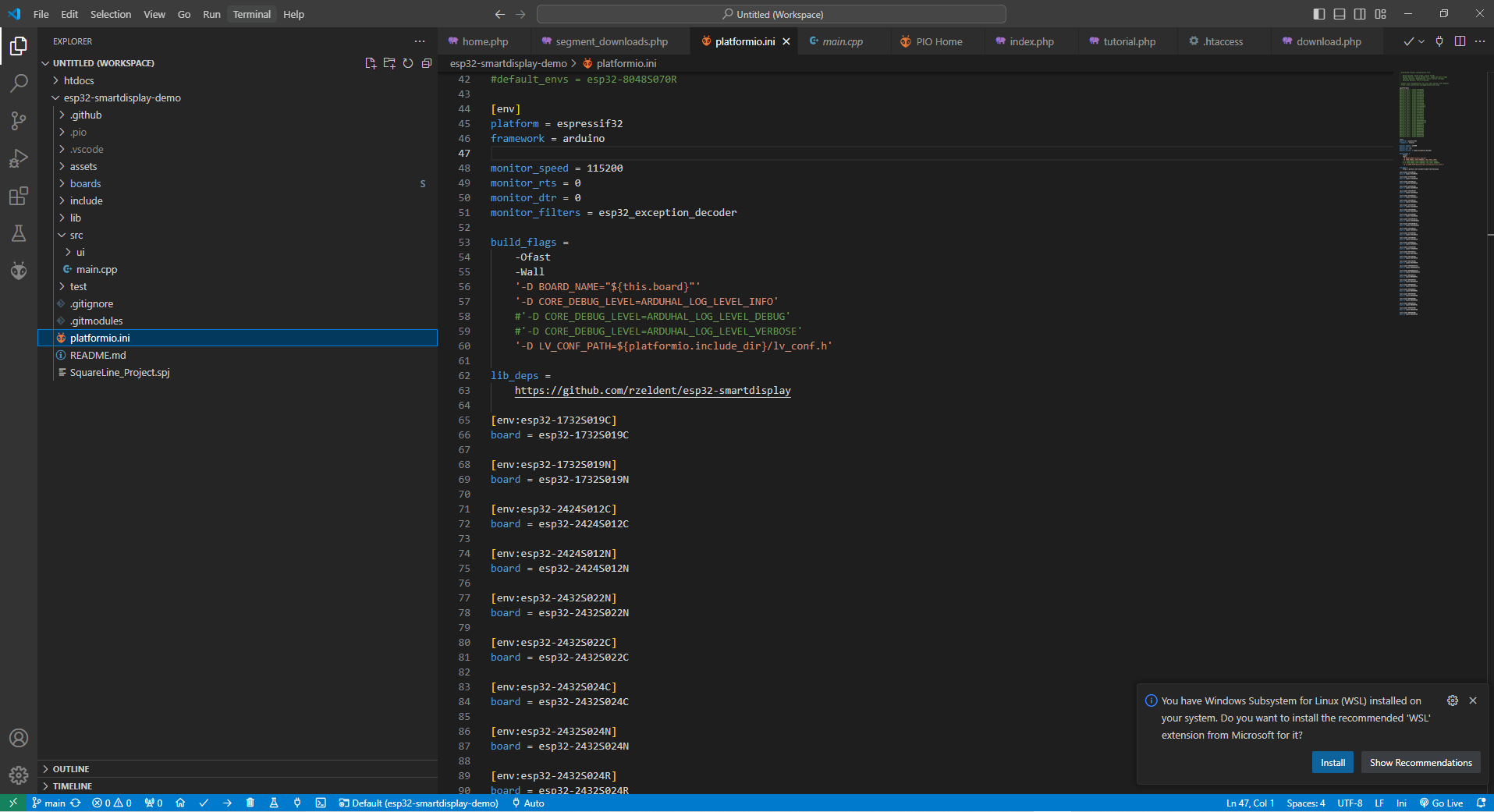Image resolution: width=1494 pixels, height=812 pixels.
Task: Open the Accounts menu icon
Action: tap(19, 738)
